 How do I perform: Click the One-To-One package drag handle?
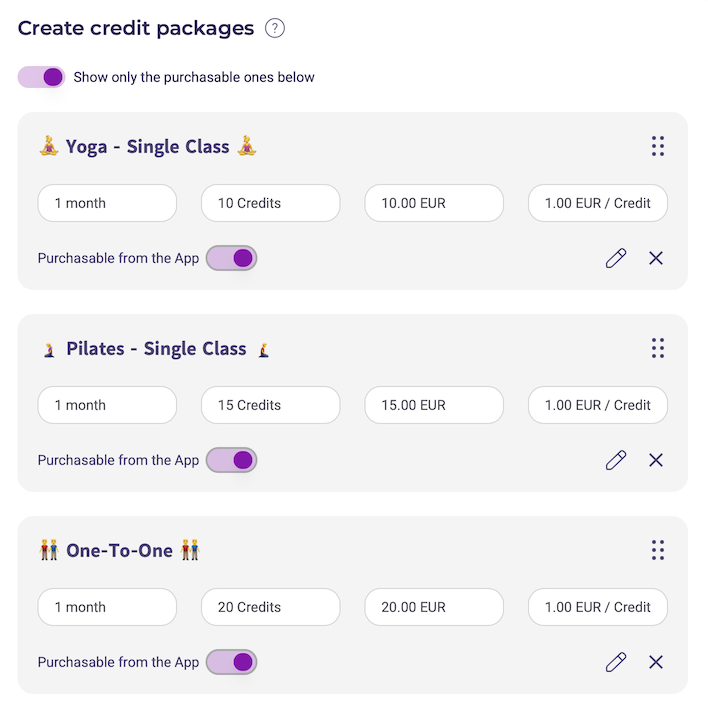658,550
